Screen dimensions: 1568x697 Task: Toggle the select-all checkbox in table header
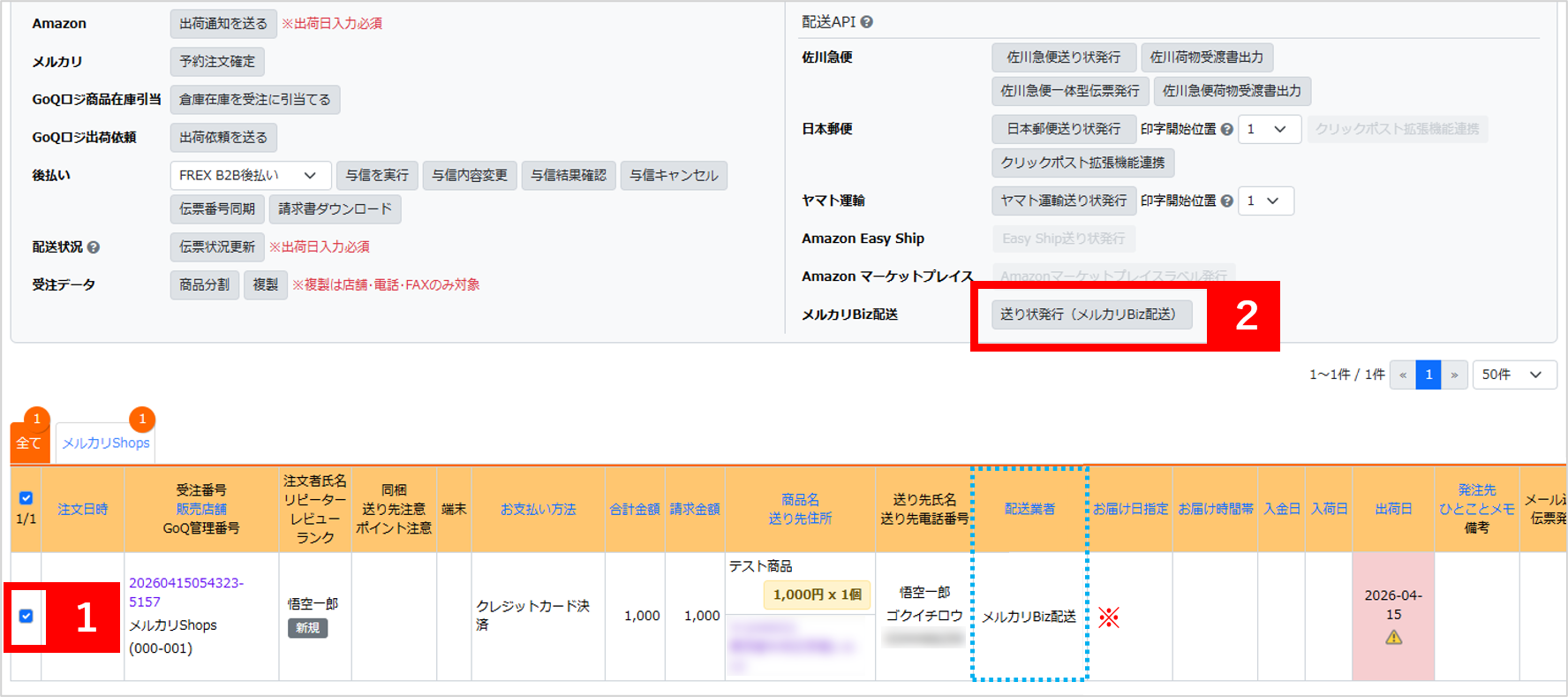tap(26, 498)
